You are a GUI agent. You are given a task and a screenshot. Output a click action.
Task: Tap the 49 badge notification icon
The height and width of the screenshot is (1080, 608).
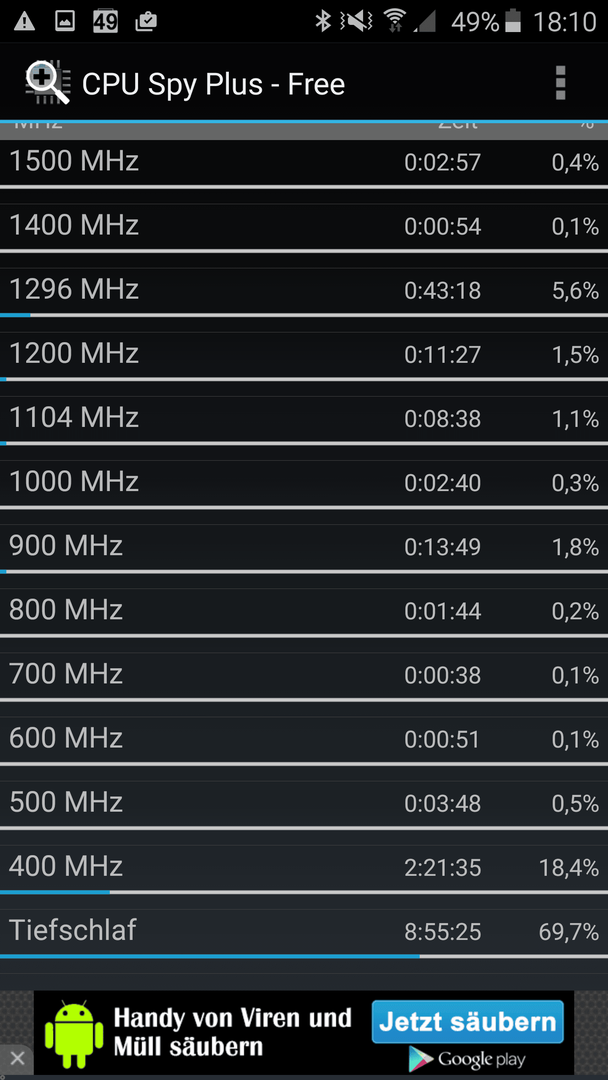105,21
